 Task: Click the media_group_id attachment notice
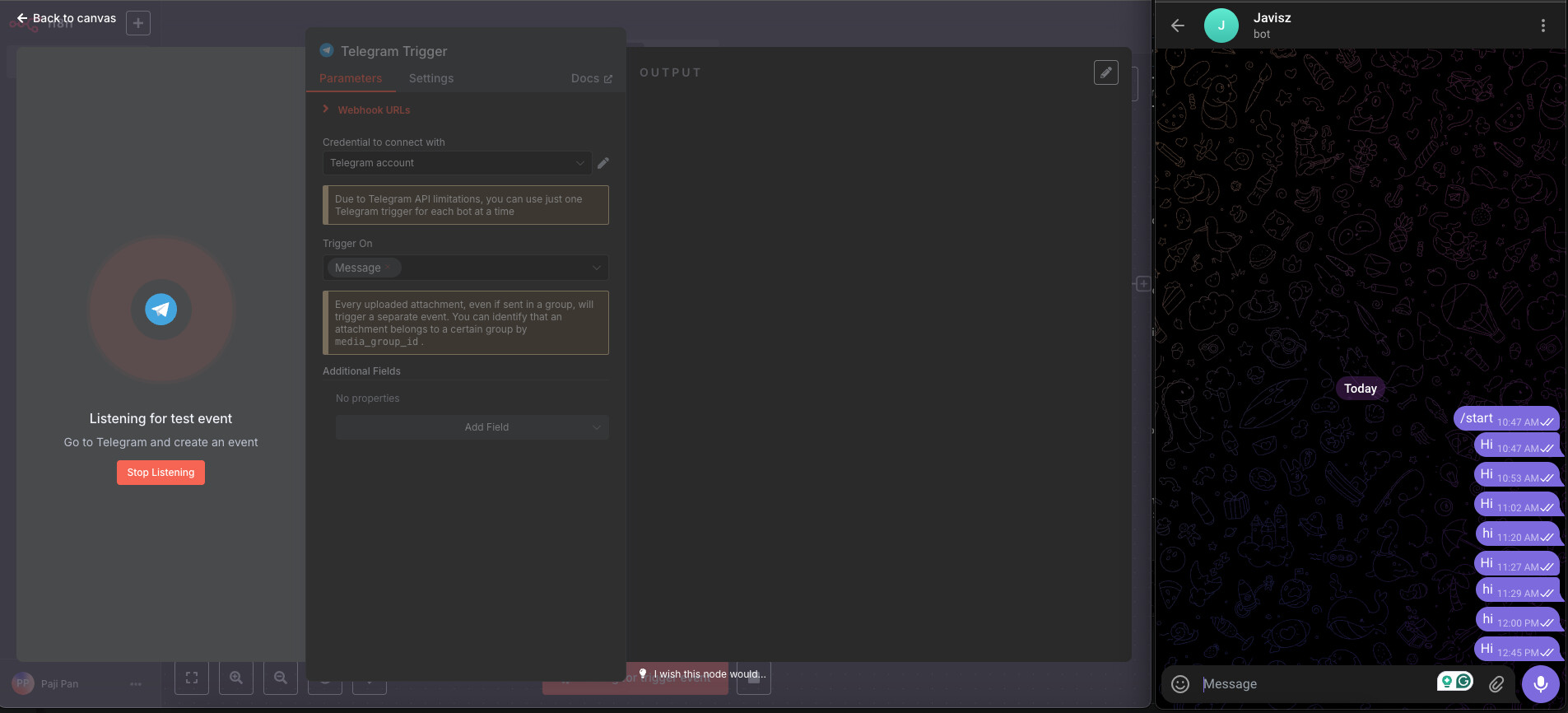[466, 323]
